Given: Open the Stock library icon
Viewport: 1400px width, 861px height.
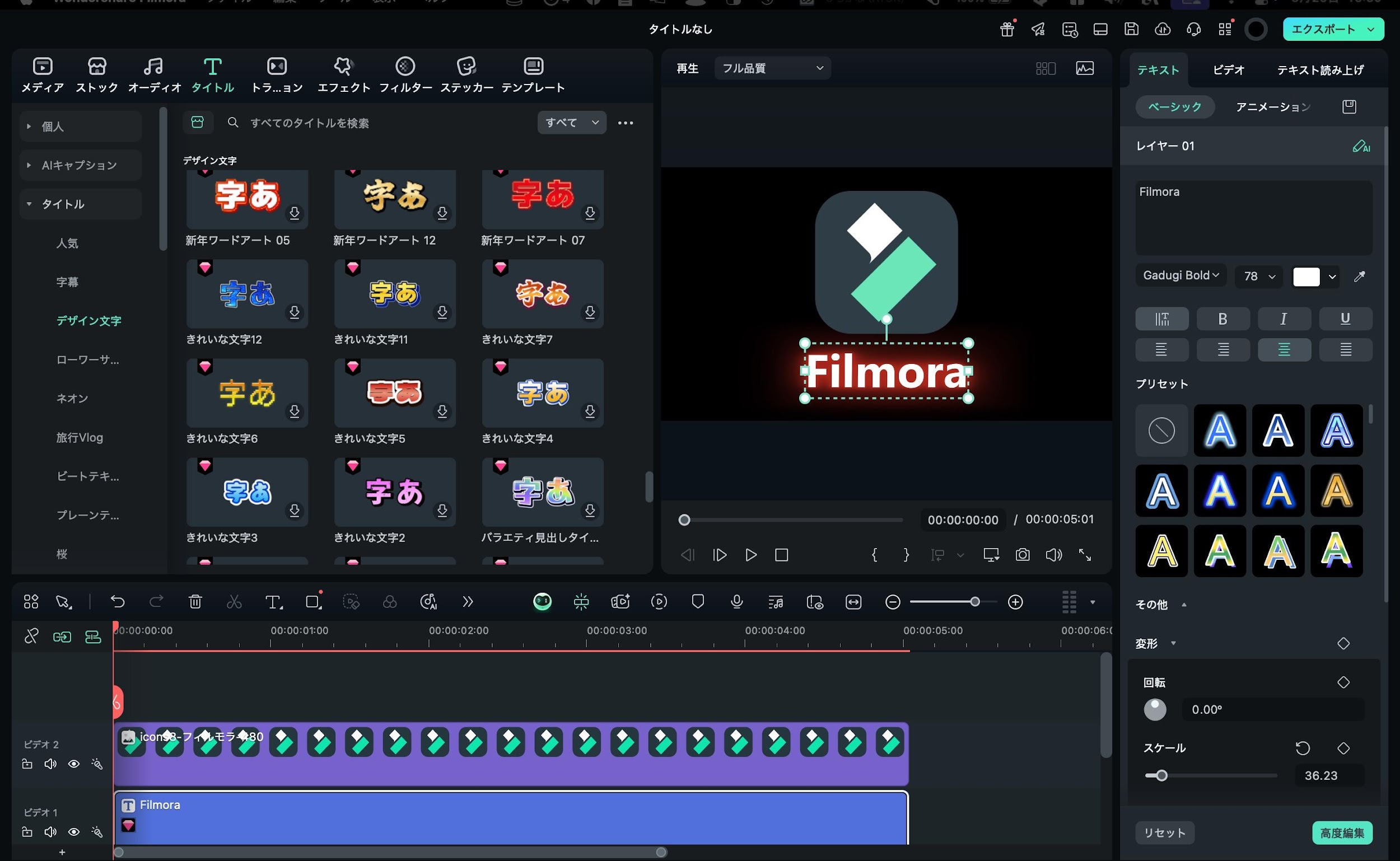Looking at the screenshot, I should 97,74.
